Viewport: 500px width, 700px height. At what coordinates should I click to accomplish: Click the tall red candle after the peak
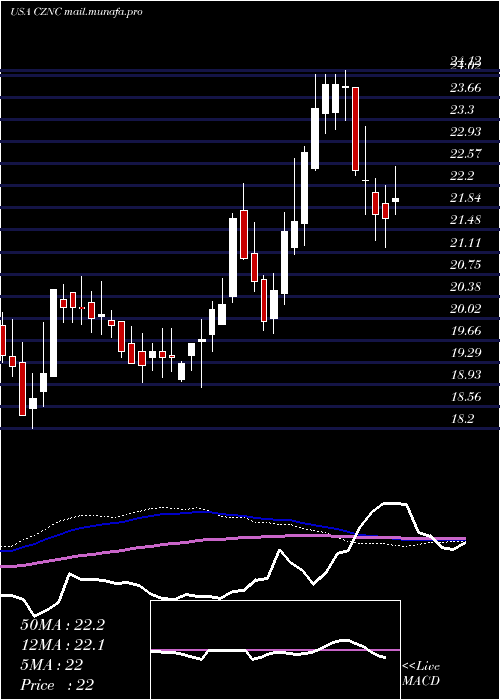pyautogui.click(x=355, y=129)
